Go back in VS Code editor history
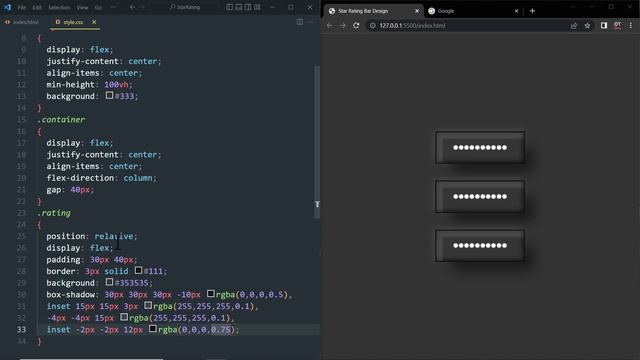Viewport: 640px width, 360px height. tap(132, 7)
